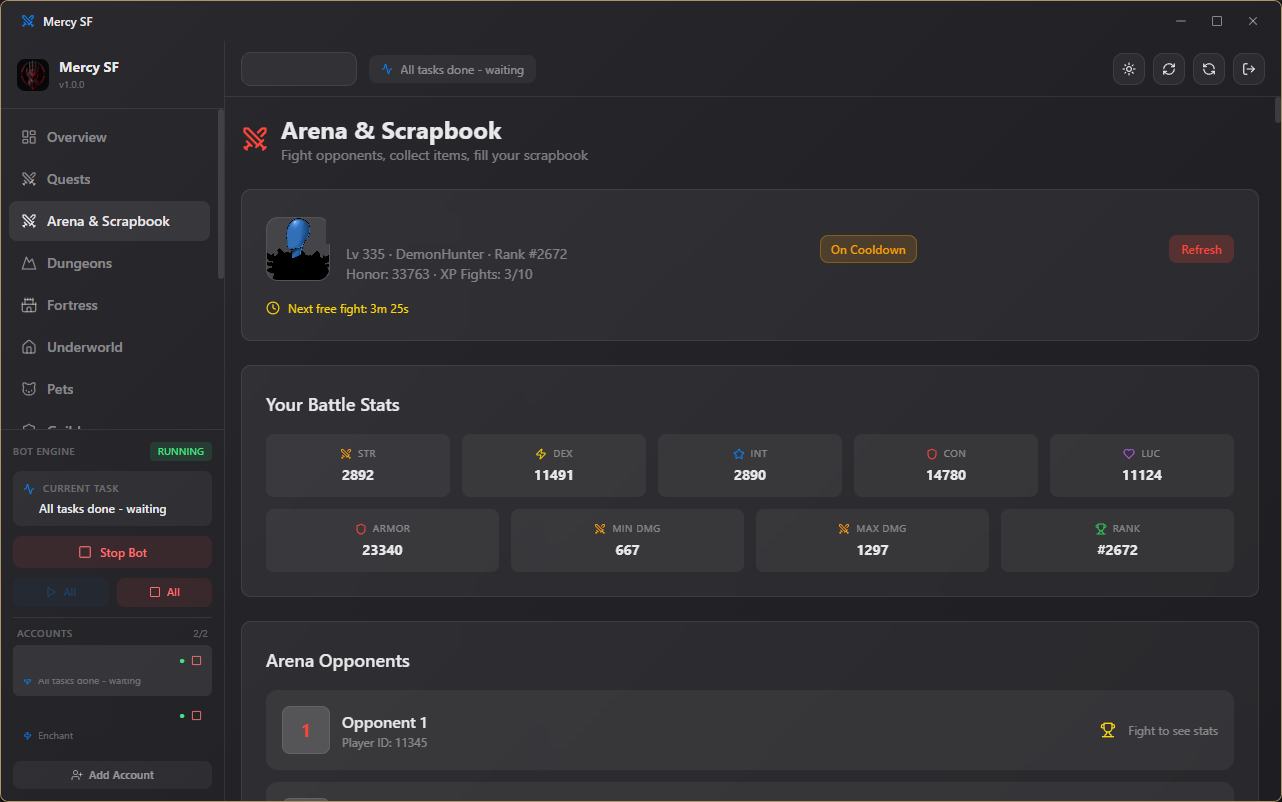Click the STR stat card
1282x802 pixels.
tap(358, 466)
